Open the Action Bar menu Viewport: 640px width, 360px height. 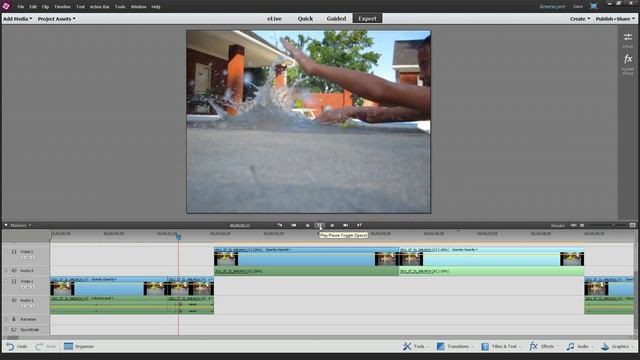(100, 7)
